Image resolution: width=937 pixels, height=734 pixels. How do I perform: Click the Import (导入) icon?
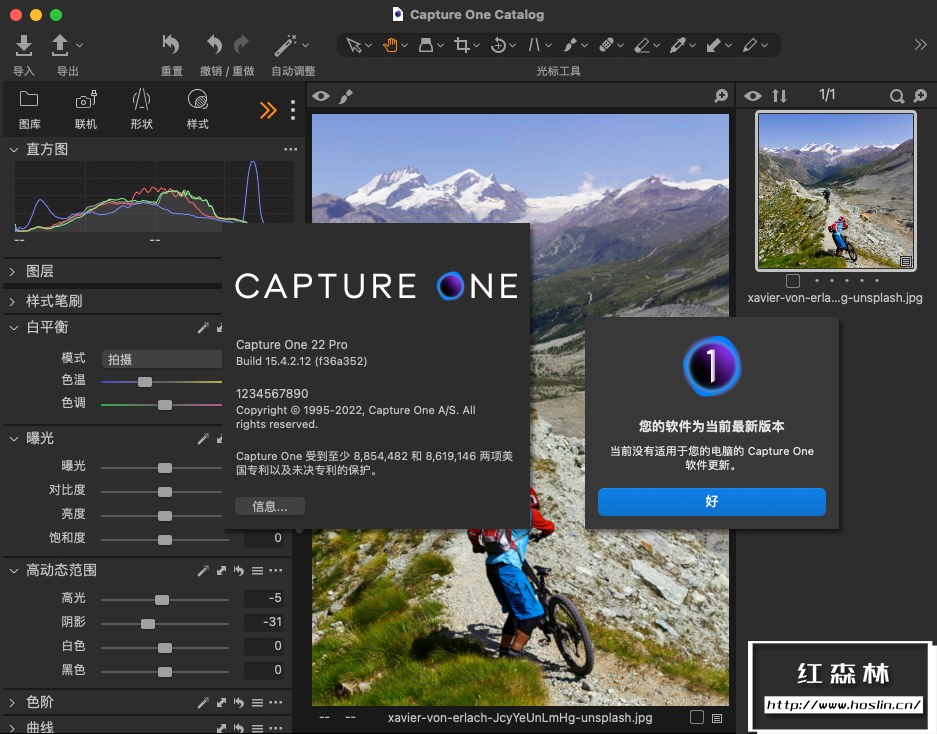pos(24,45)
